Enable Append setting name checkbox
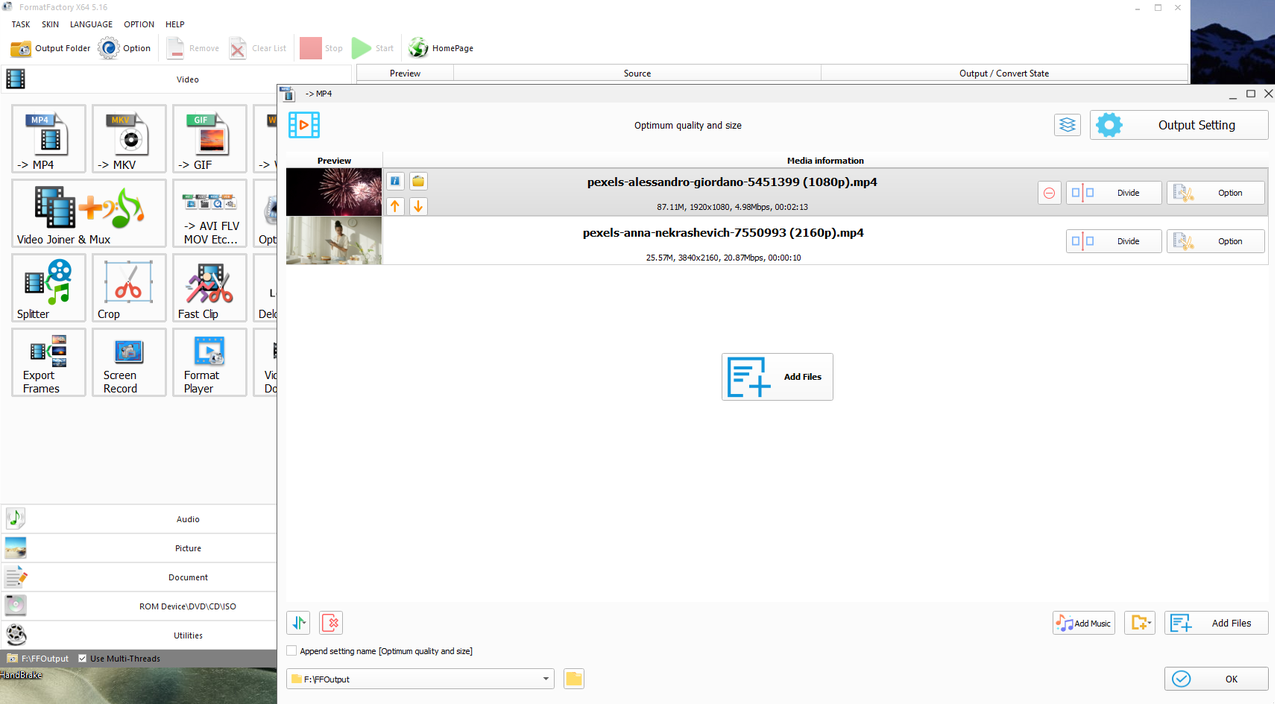This screenshot has width=1275, height=704. pyautogui.click(x=292, y=651)
